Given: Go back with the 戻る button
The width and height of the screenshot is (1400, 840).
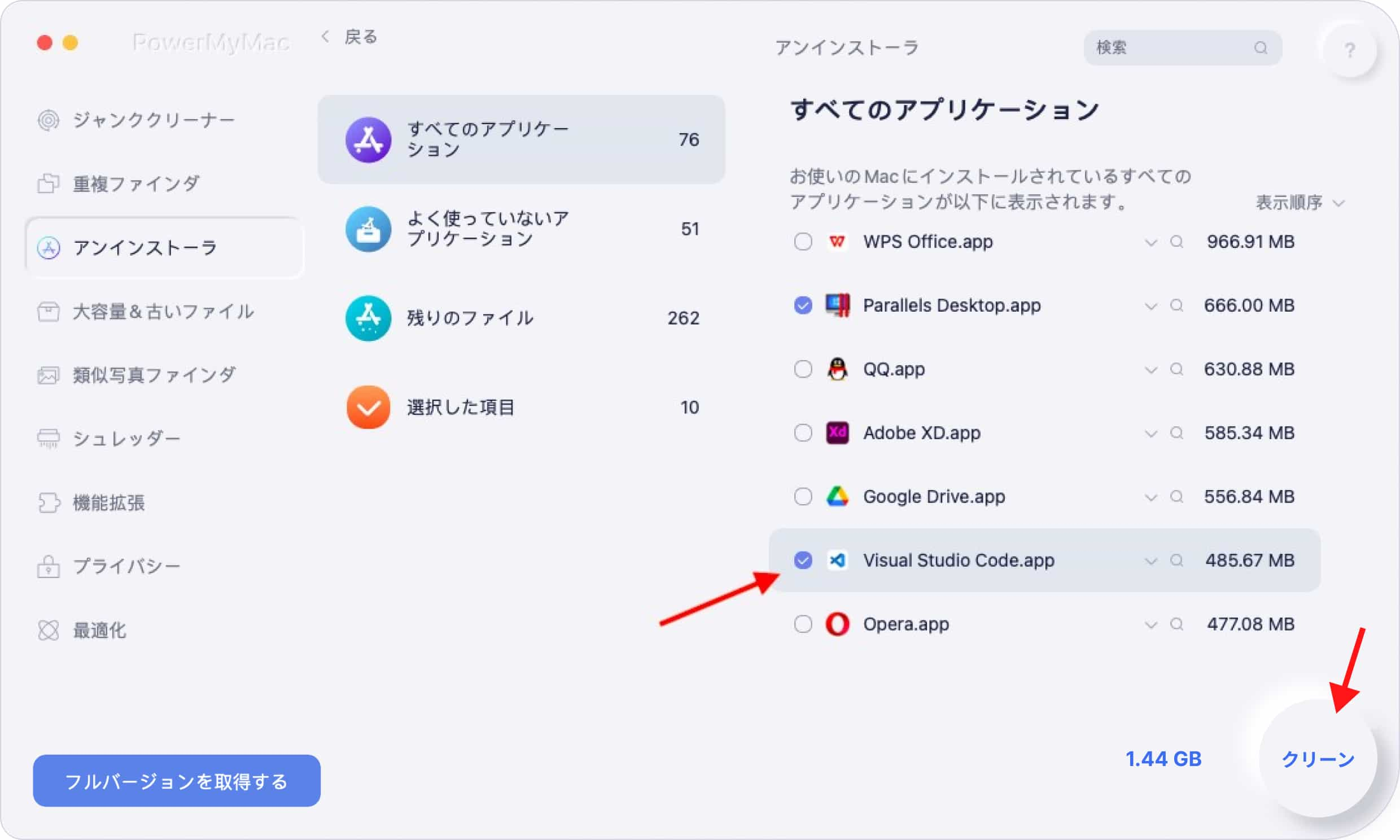Looking at the screenshot, I should (x=349, y=37).
